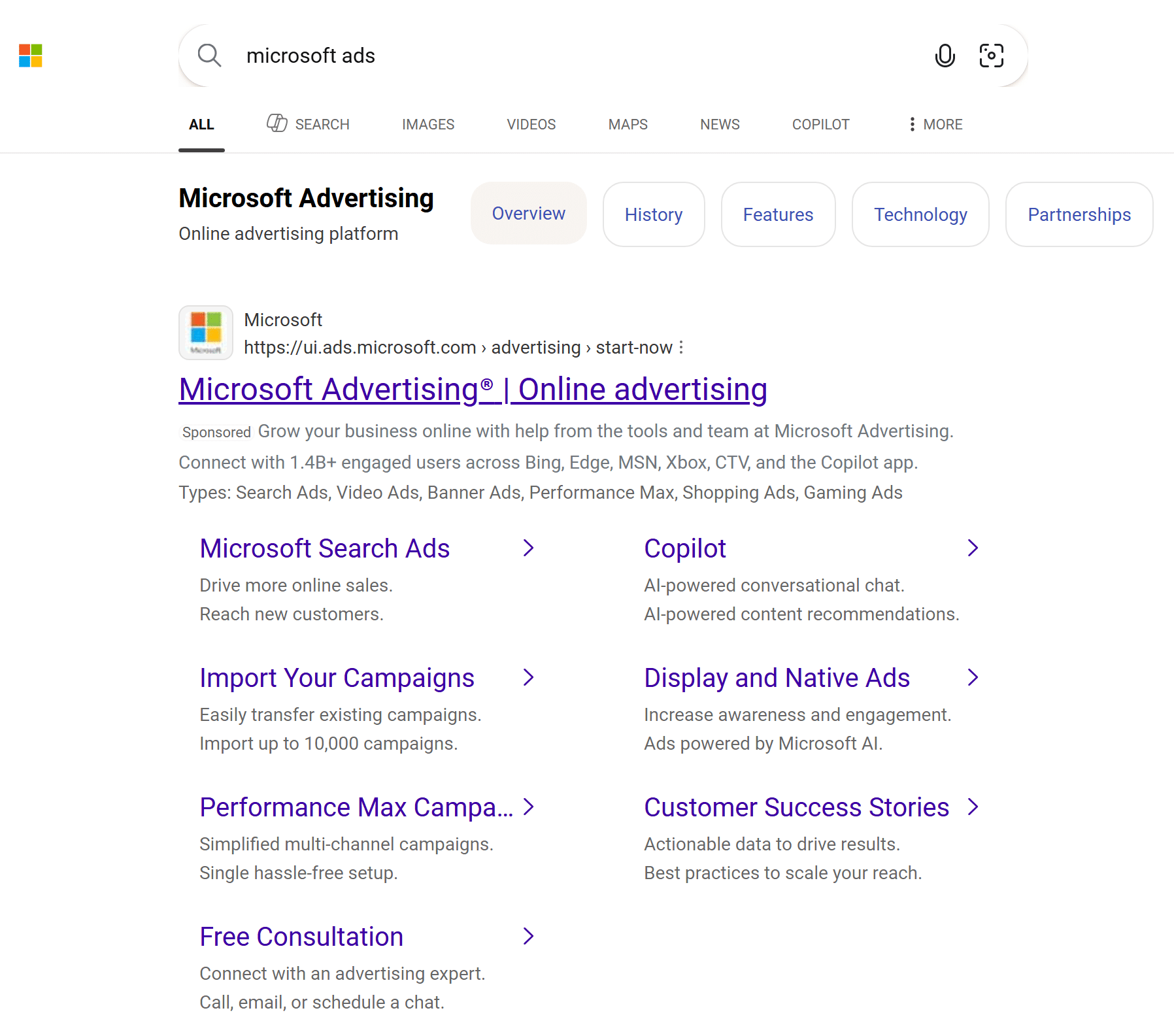Image resolution: width=1174 pixels, height=1036 pixels.
Task: Open the MORE search categories menu
Action: (935, 124)
